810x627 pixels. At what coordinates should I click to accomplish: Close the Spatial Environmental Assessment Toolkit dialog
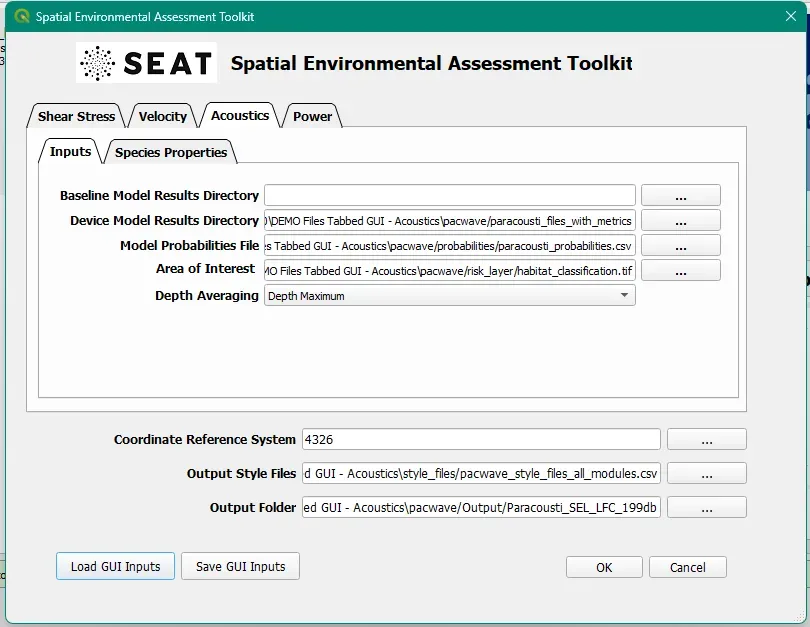click(790, 16)
